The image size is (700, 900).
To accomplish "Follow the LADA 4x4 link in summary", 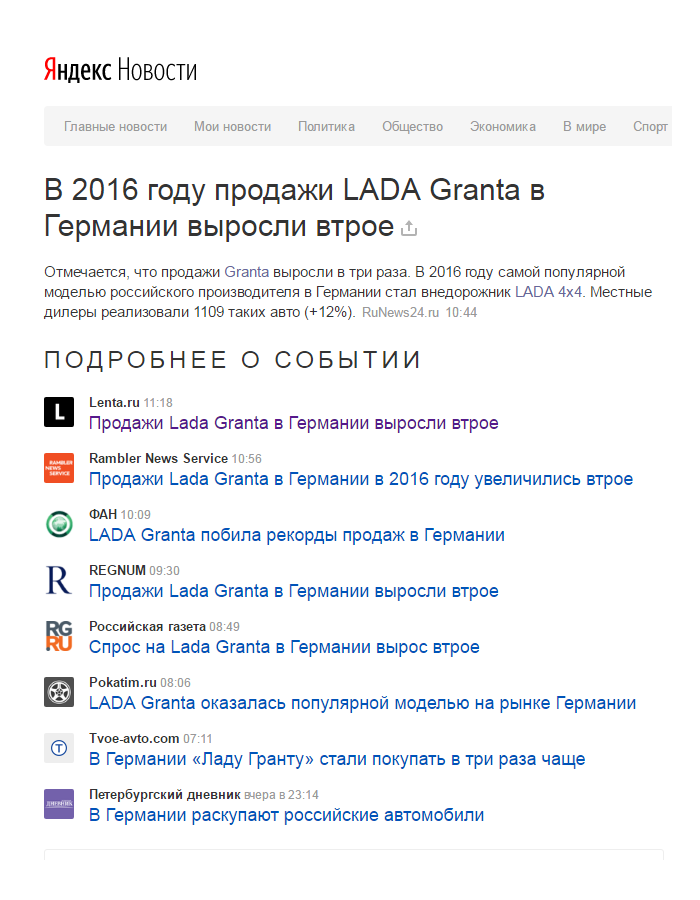I will pyautogui.click(x=549, y=292).
